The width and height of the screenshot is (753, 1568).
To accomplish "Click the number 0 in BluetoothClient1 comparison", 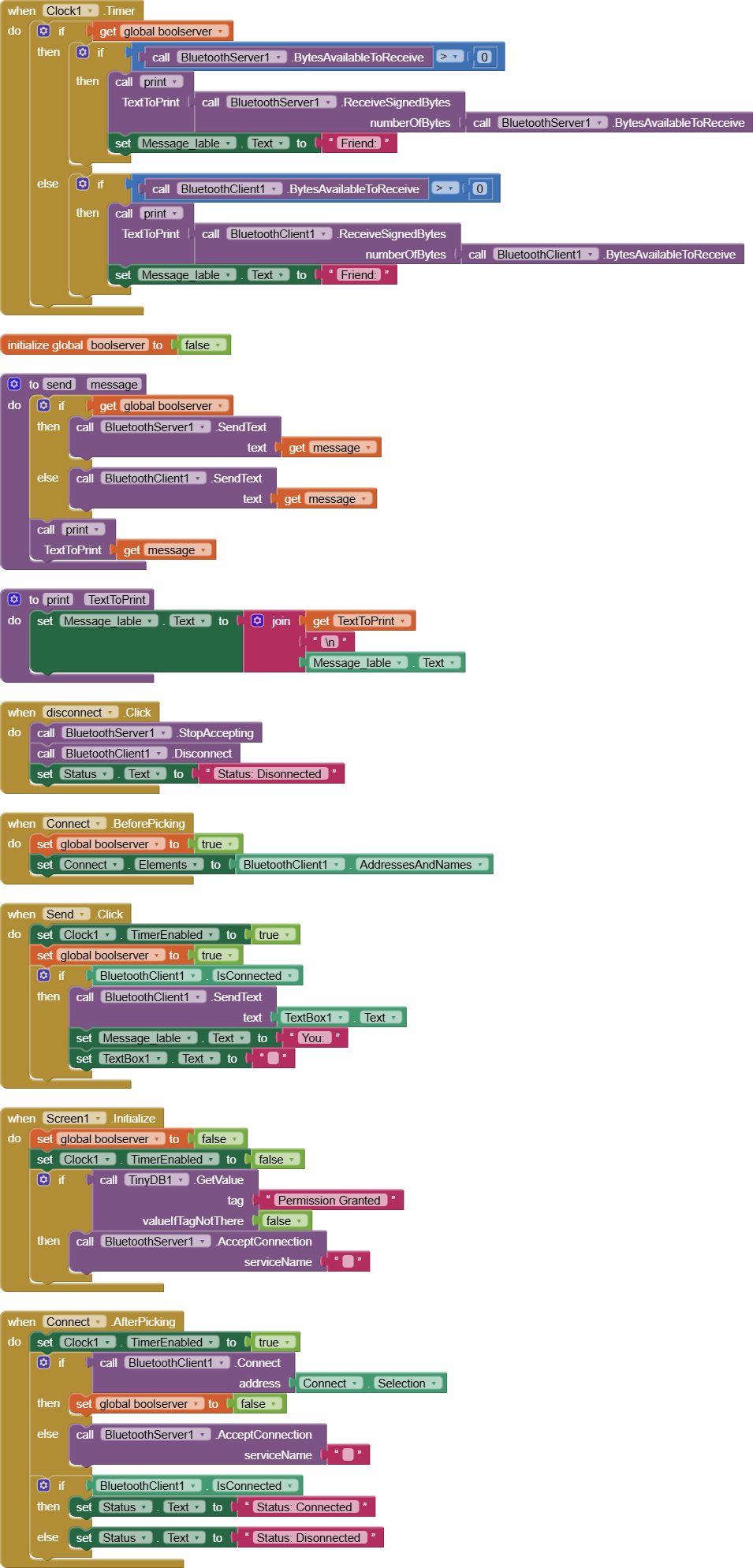I will [479, 189].
